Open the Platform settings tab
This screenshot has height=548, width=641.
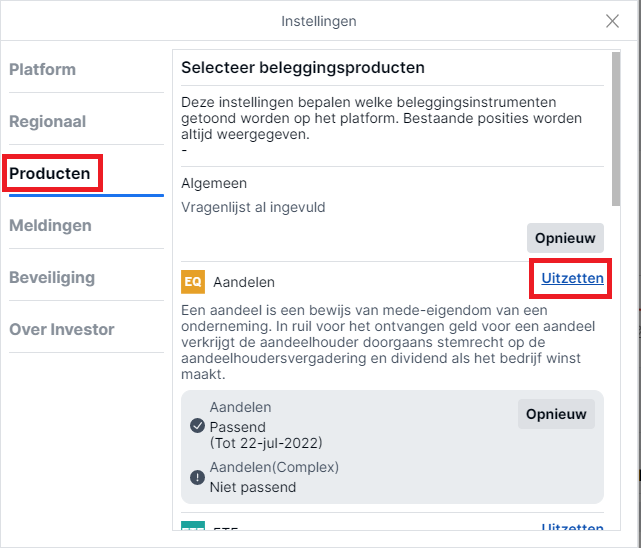point(43,69)
